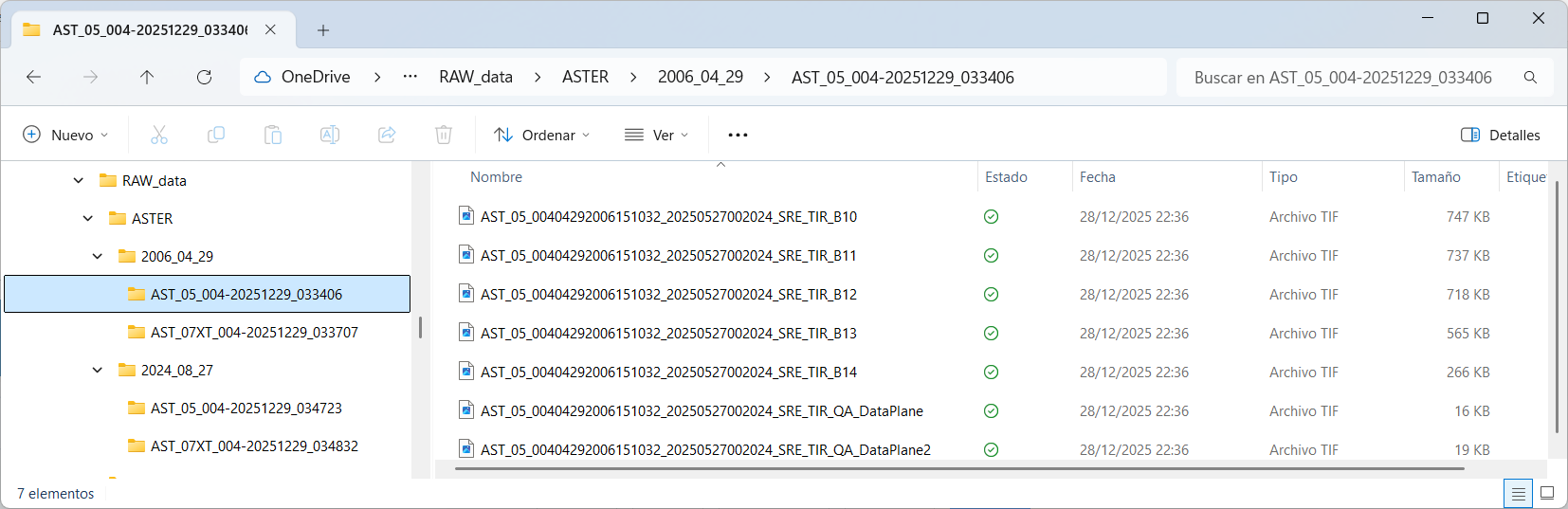Select file ending SRE_TIR_B13
Screen dimensions: 1568x509
click(668, 333)
